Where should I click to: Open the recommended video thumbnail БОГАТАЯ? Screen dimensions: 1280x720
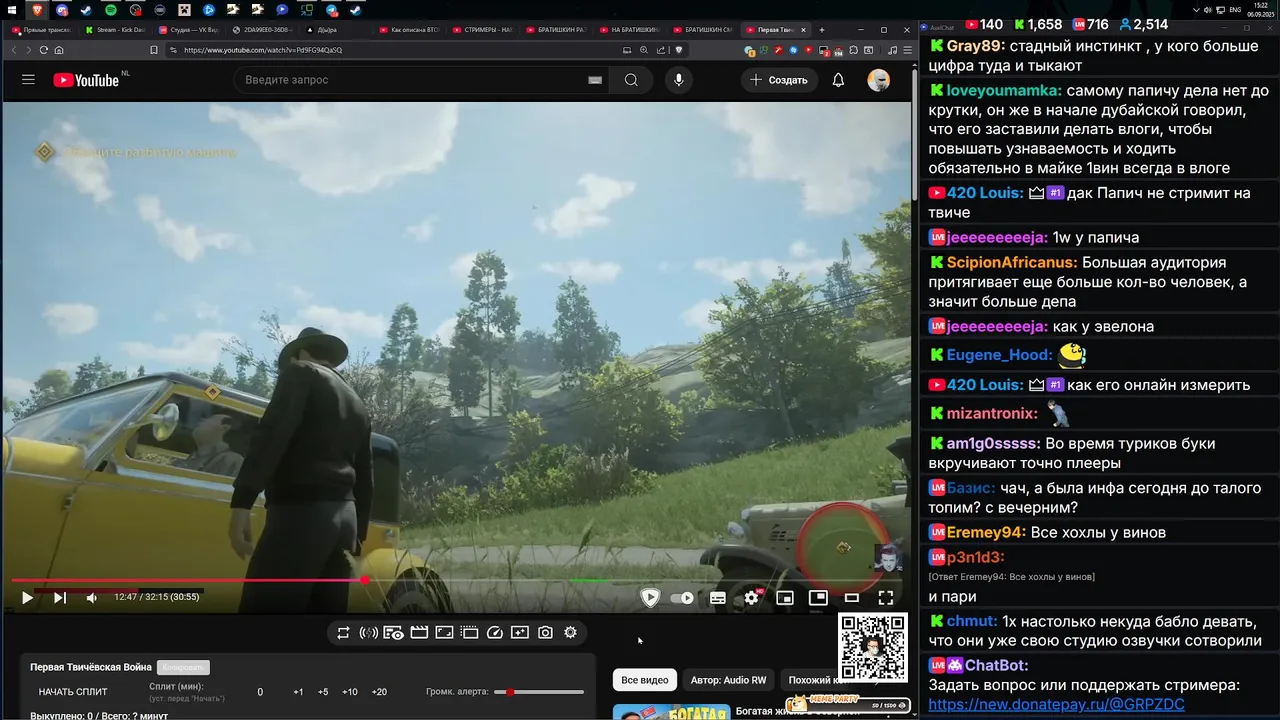[671, 712]
